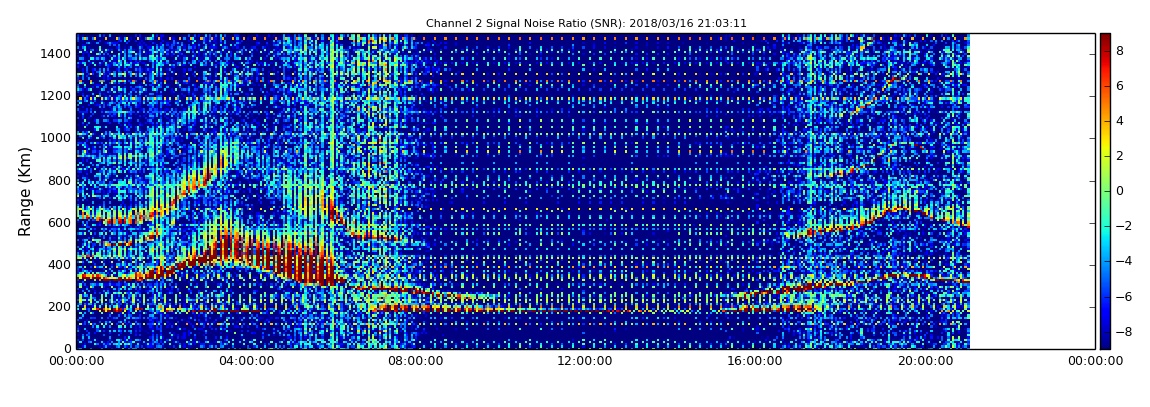Click the 04:00:00 time axis label
Viewport: 1150px width, 407px height.
(246, 361)
